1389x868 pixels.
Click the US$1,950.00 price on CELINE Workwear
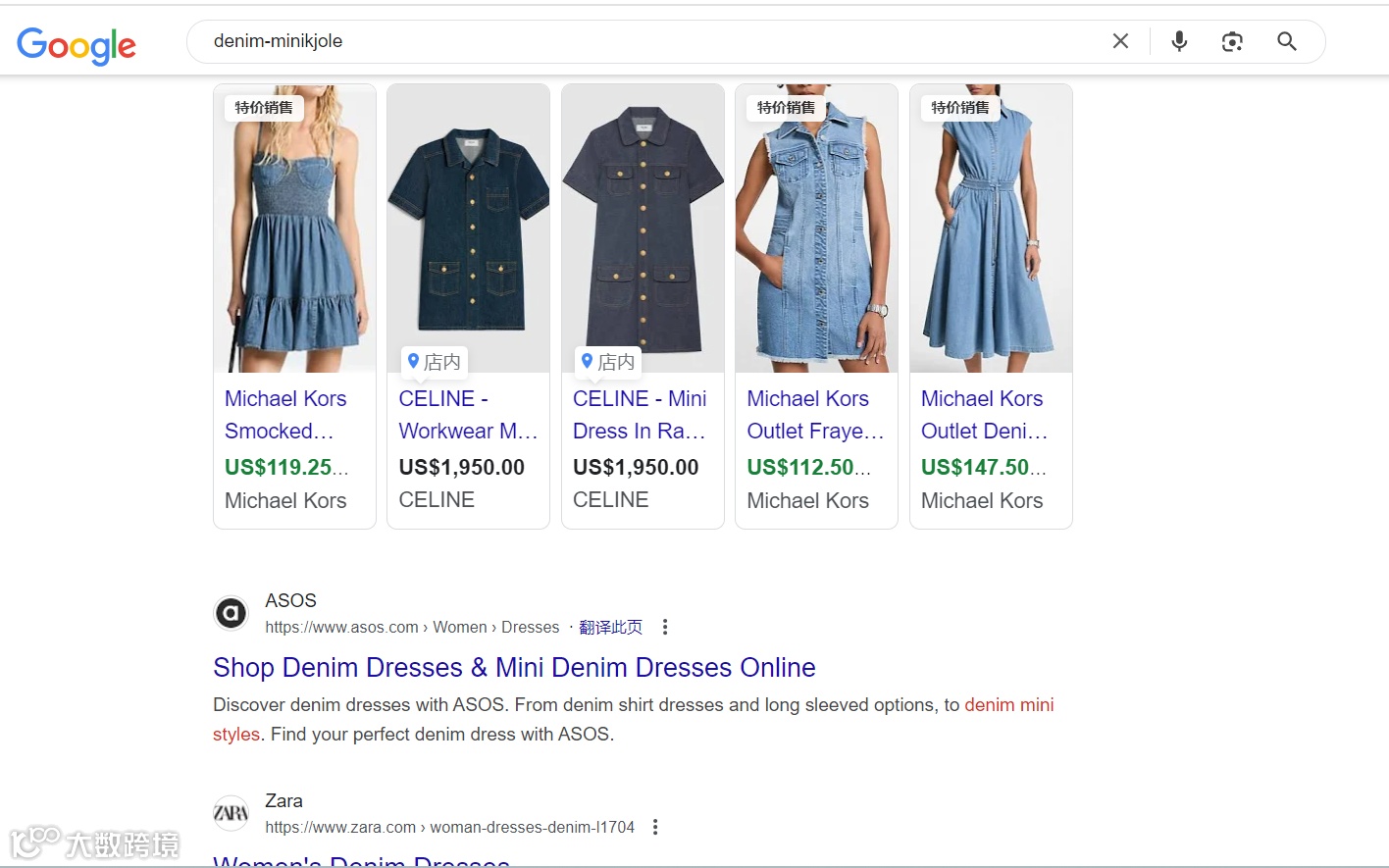point(462,467)
